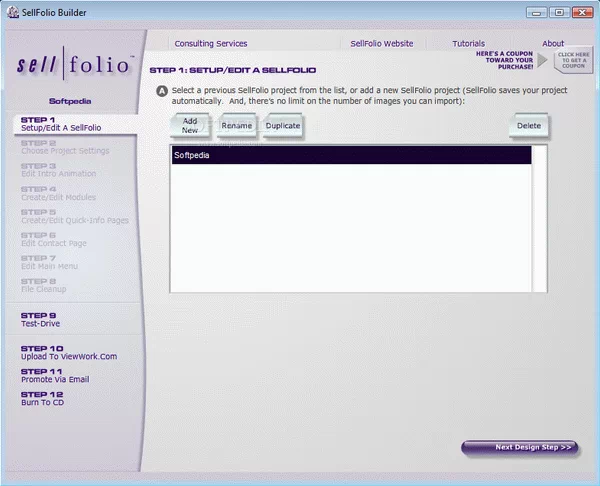This screenshot has height=486, width=600.
Task: Select Step 8 File Cleanup
Action: click(x=44, y=285)
